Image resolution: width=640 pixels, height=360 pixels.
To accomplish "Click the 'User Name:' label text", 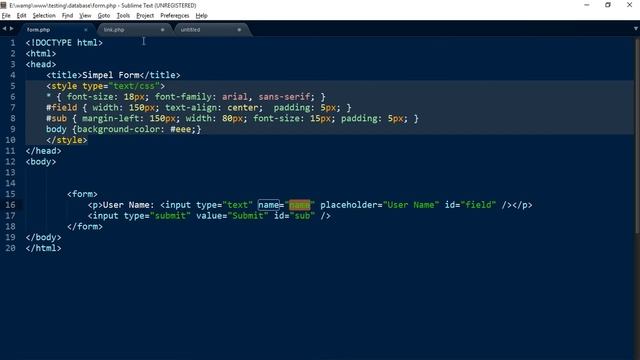I will pyautogui.click(x=129, y=205).
